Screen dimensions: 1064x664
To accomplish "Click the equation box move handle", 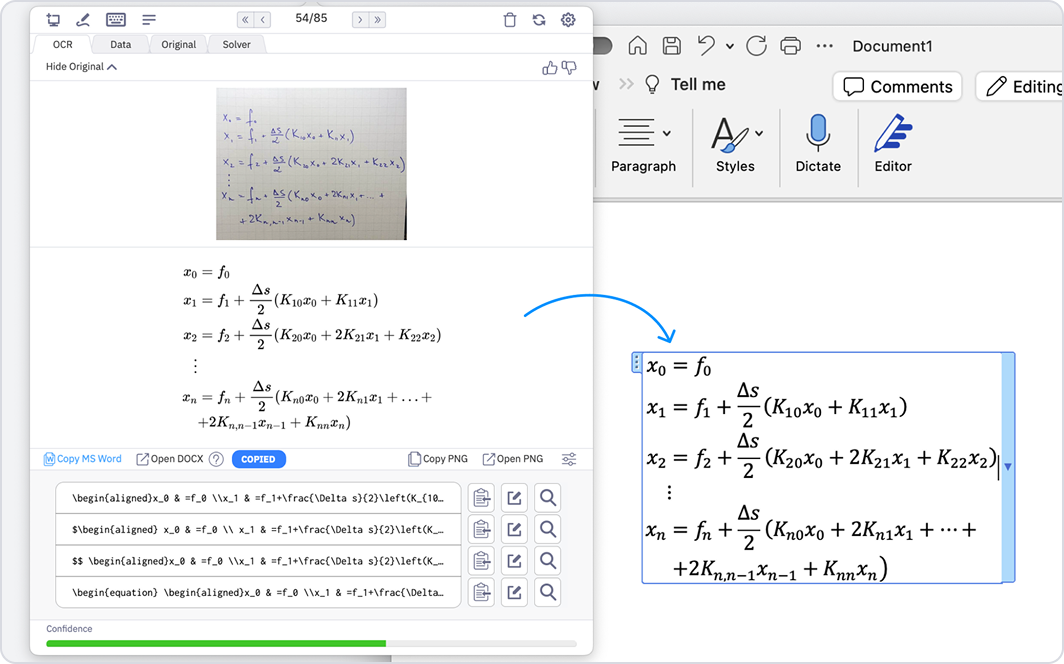I will (636, 363).
